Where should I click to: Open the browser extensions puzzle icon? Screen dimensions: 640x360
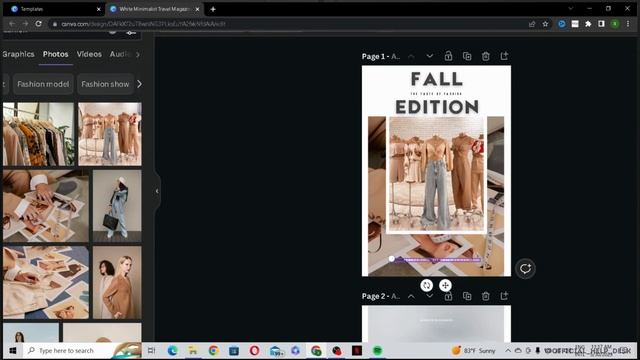[588, 24]
